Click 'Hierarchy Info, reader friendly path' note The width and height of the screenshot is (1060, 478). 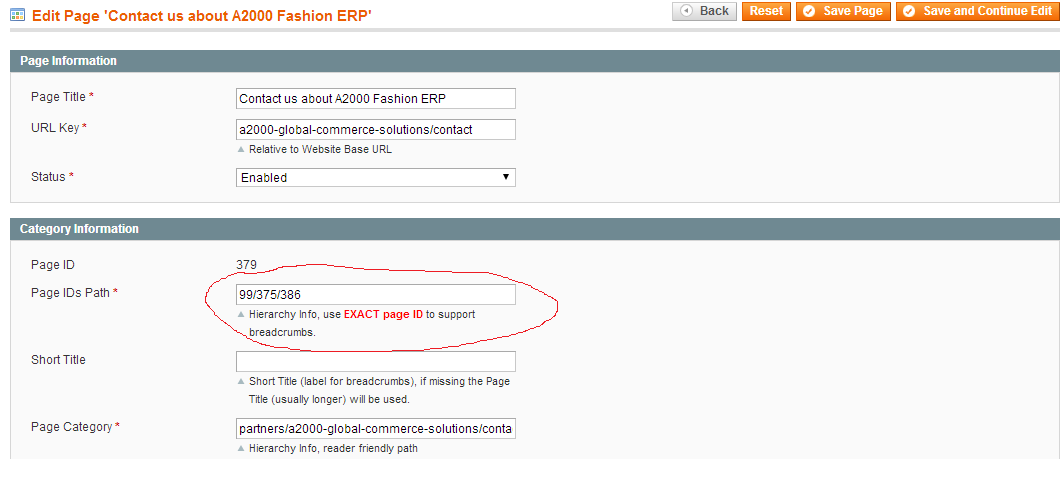(333, 448)
